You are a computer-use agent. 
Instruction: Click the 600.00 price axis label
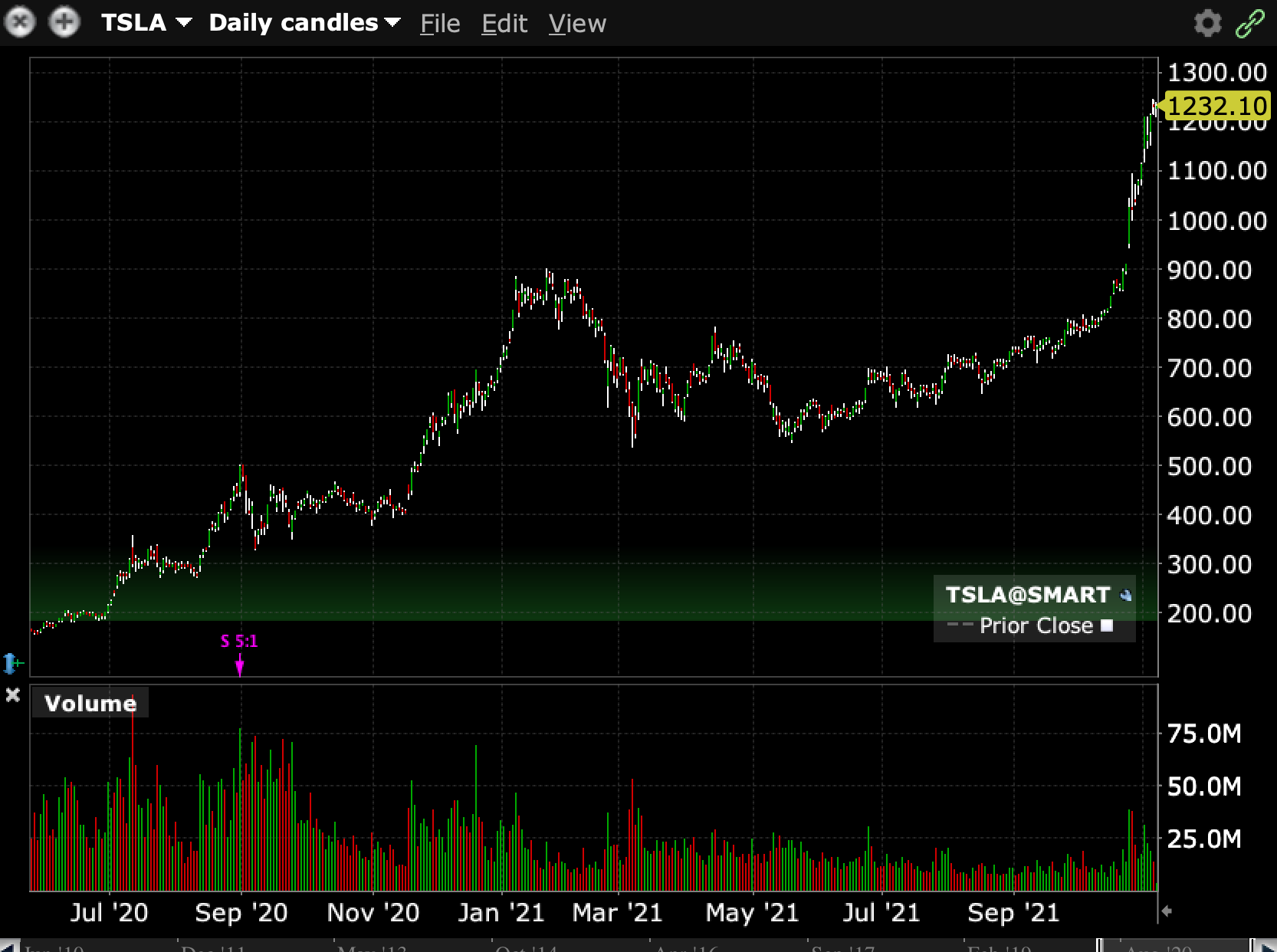pos(1209,418)
